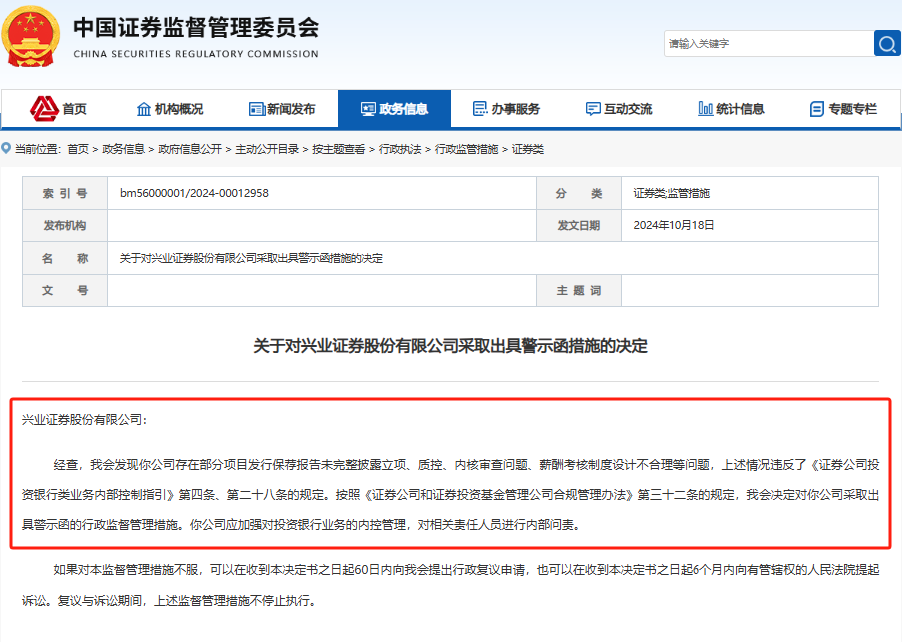
Task: Click 行政监管措施 breadcrumb link
Action: [x=467, y=149]
